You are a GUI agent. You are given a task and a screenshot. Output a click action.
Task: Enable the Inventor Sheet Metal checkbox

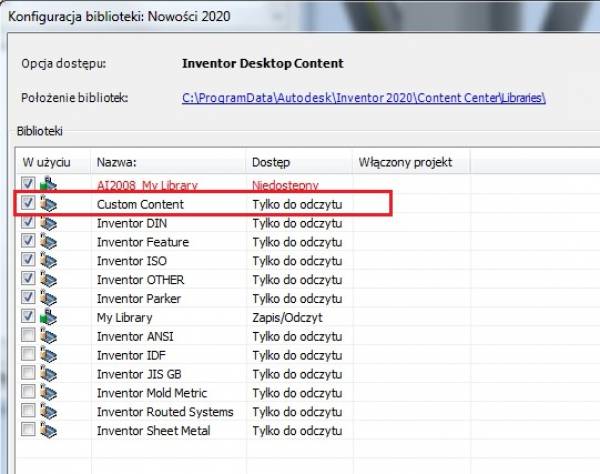click(x=28, y=429)
